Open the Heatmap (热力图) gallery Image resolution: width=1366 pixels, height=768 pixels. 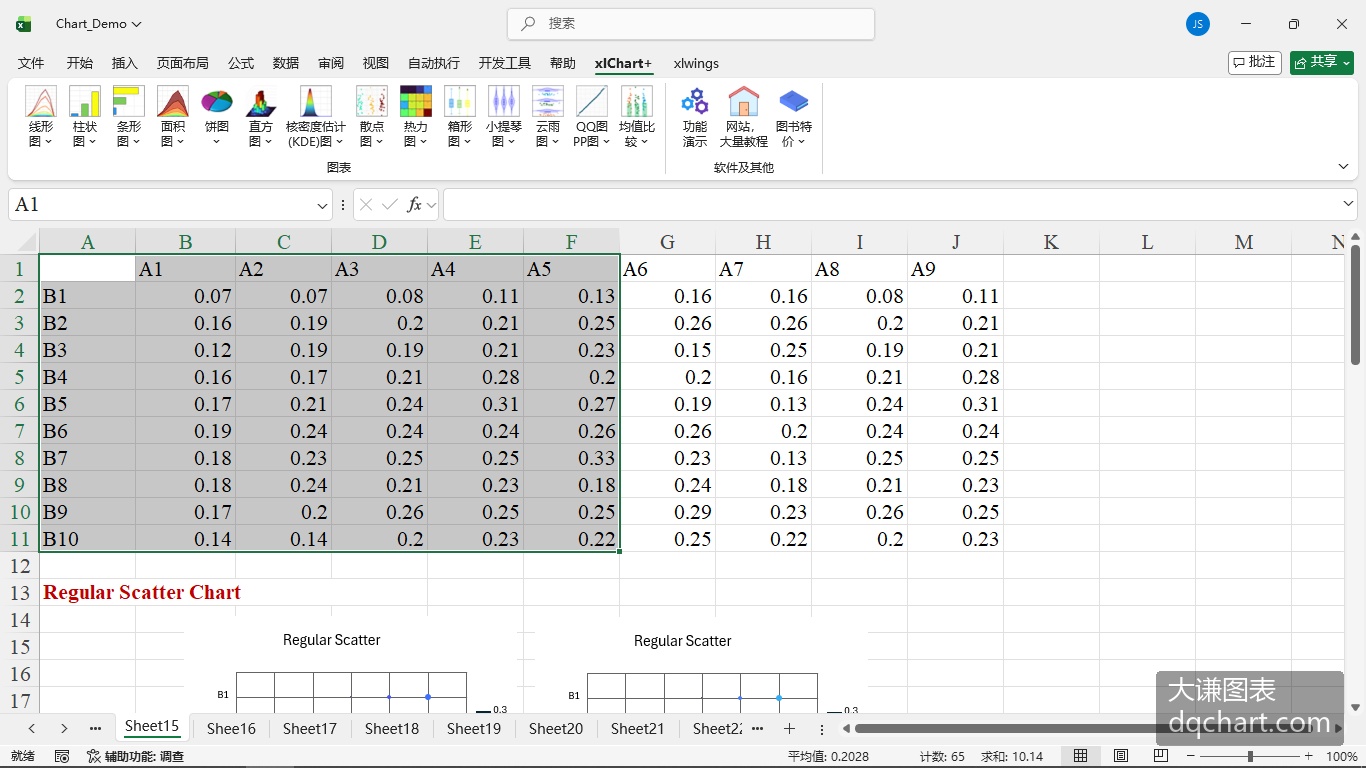416,117
